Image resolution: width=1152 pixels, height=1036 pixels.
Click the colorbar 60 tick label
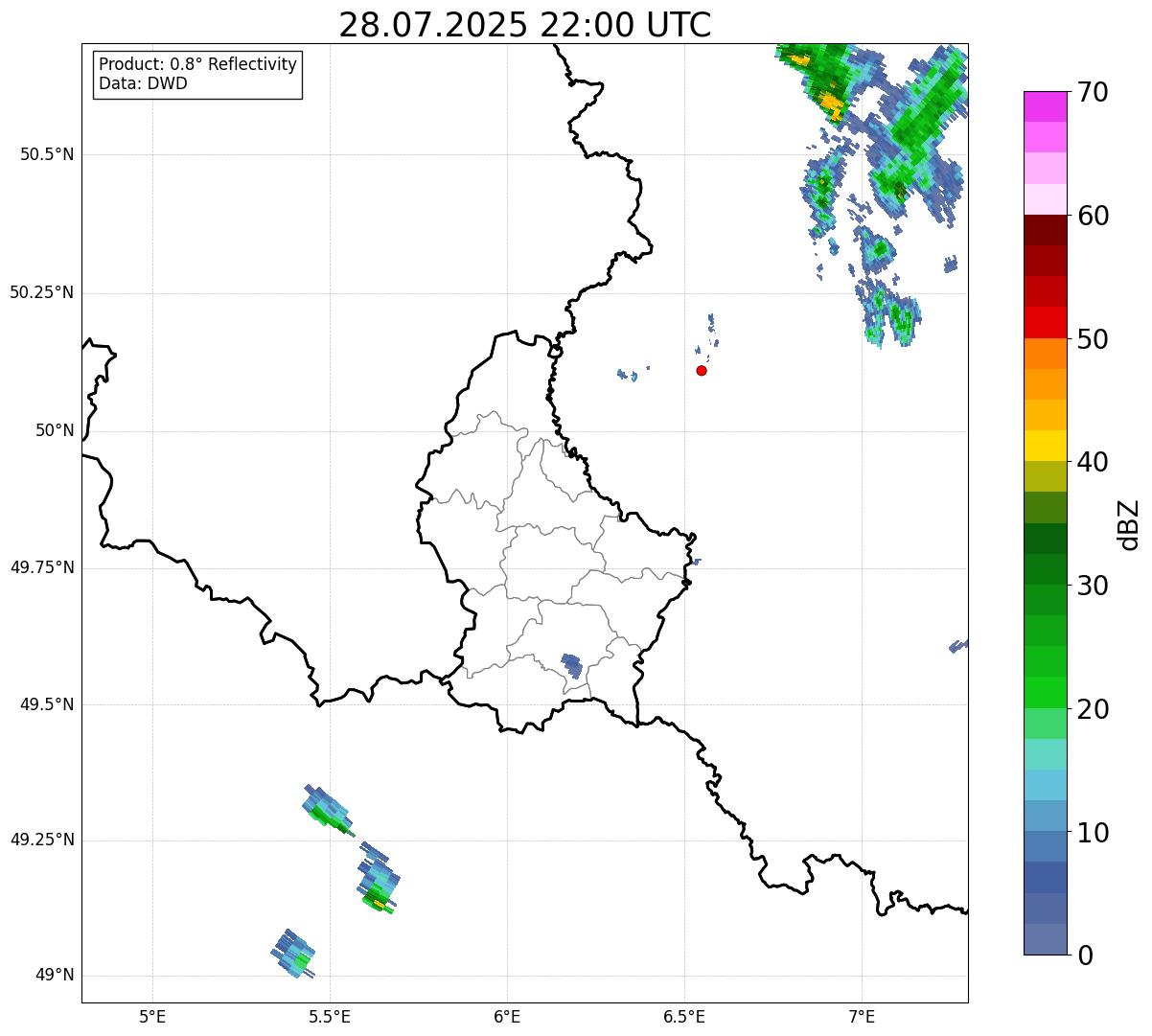coord(1094,217)
